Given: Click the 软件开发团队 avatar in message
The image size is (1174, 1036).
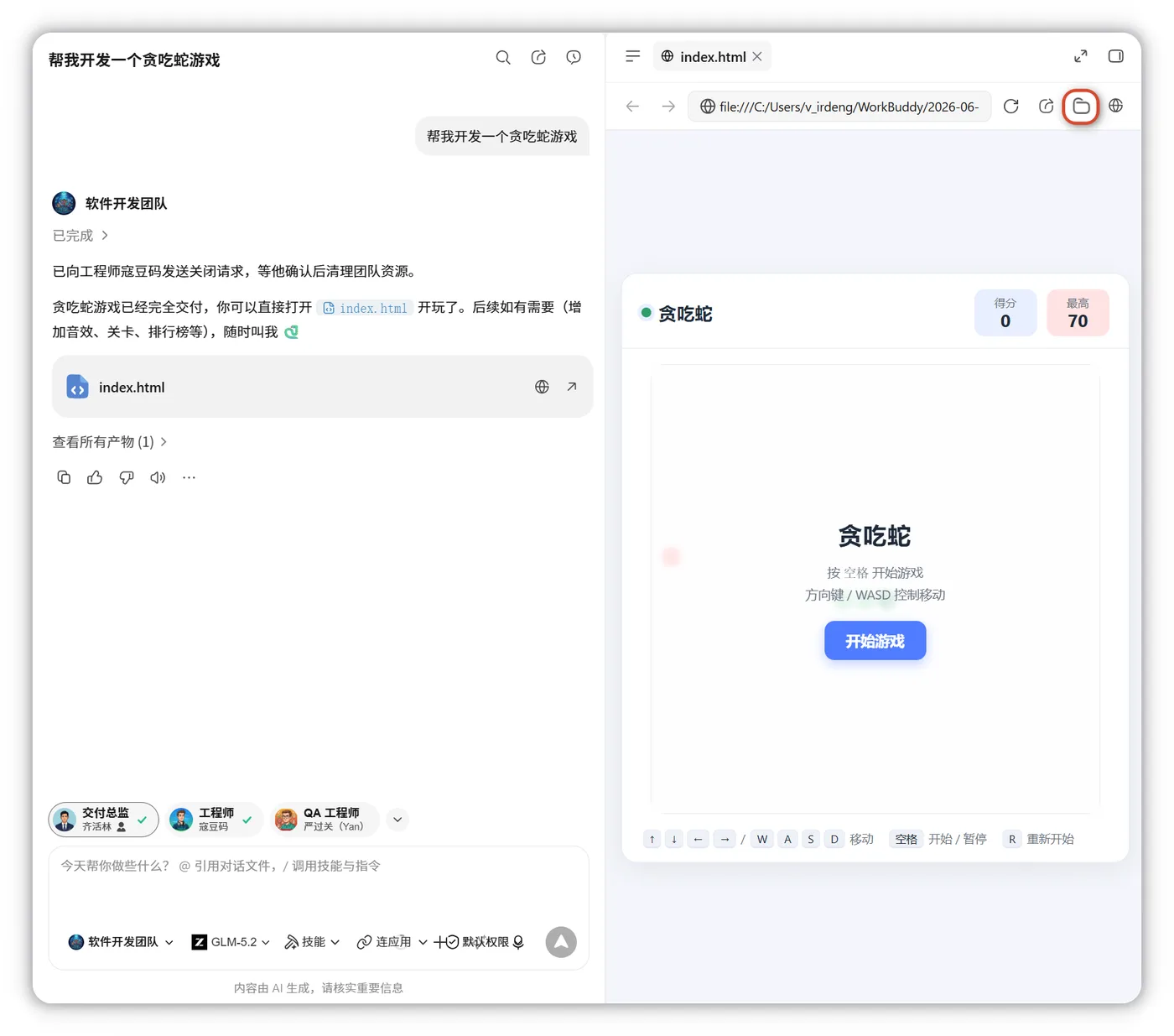Looking at the screenshot, I should tap(64, 203).
